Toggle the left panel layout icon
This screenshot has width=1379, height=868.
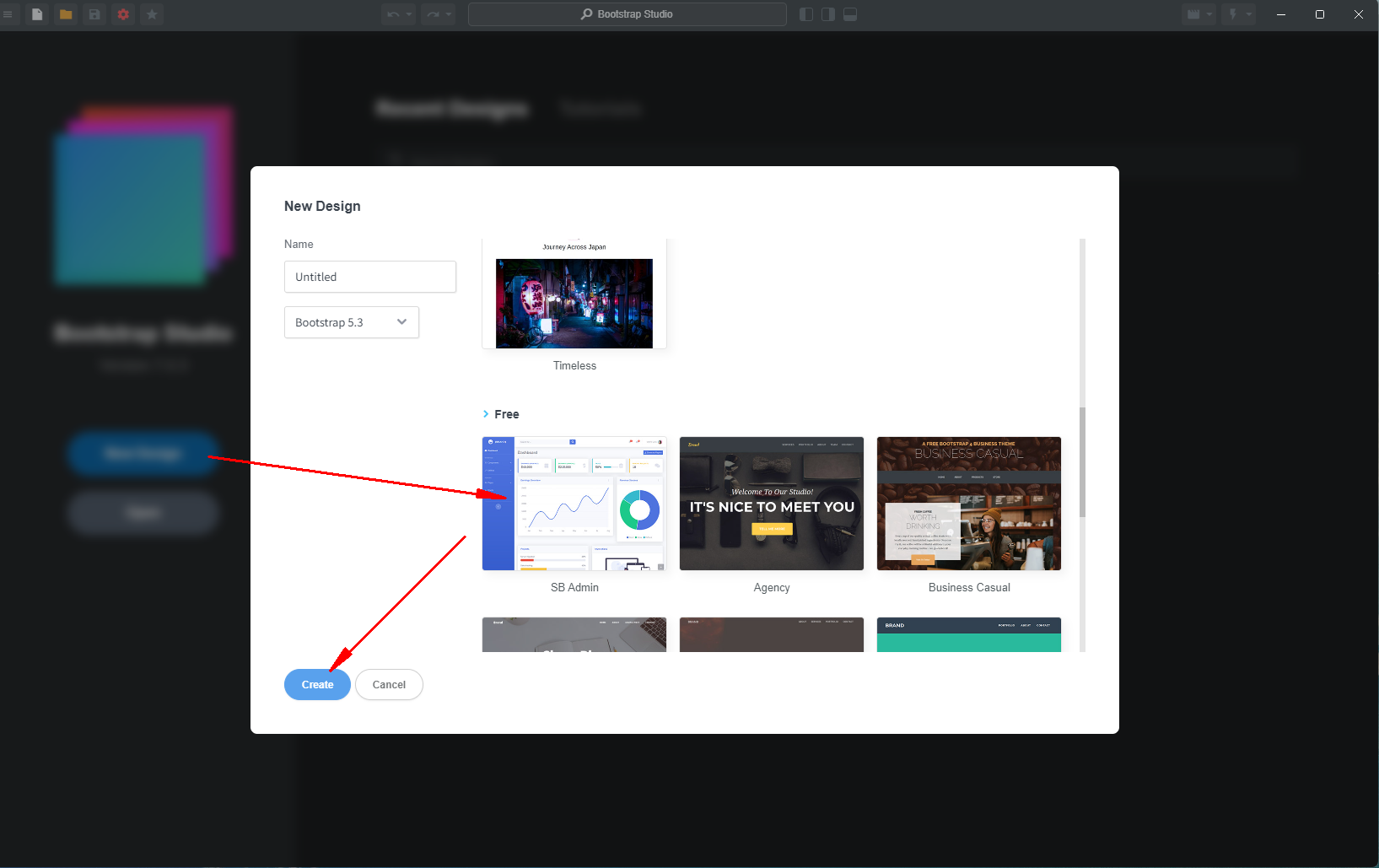(806, 14)
